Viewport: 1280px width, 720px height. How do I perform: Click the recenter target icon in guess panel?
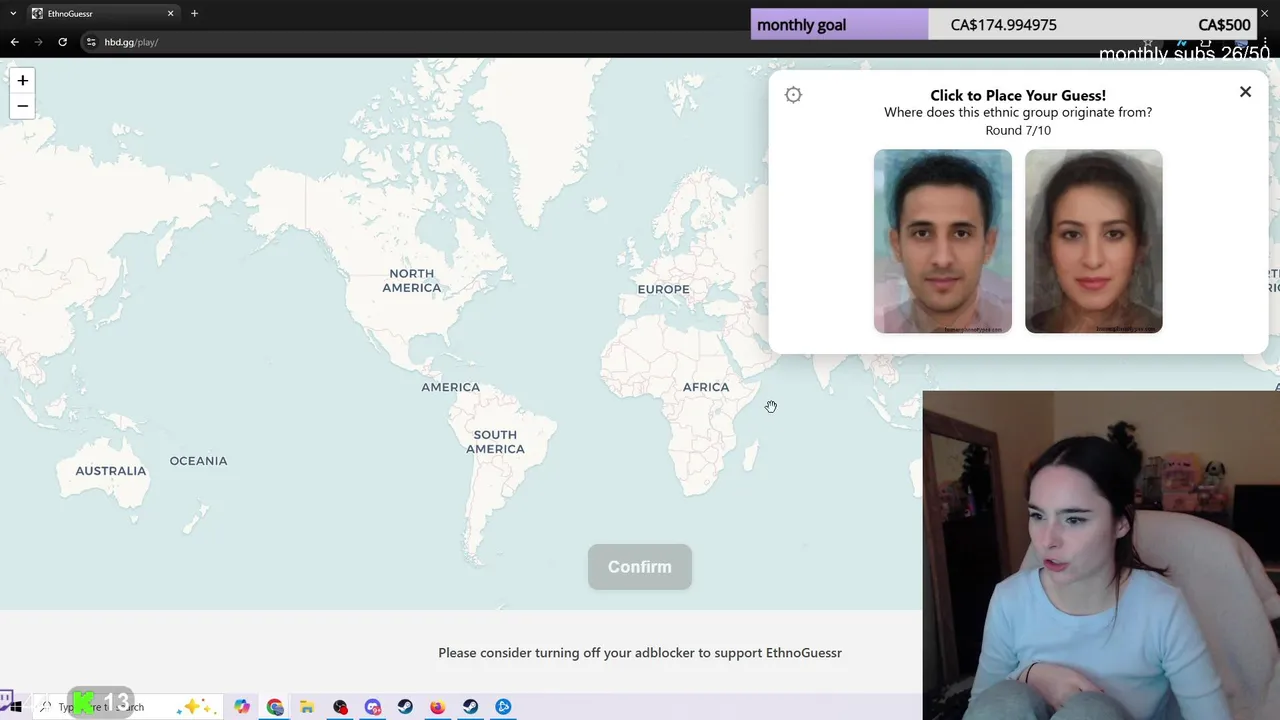[793, 95]
